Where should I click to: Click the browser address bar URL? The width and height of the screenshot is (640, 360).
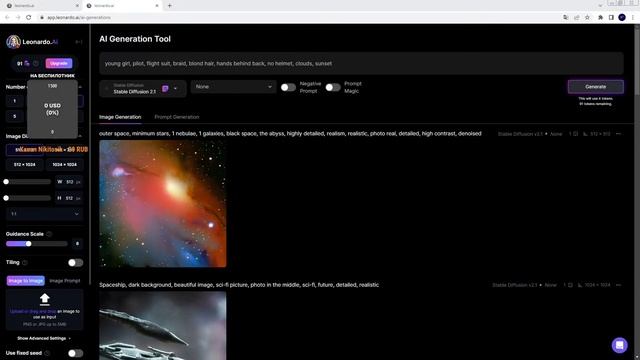click(79, 18)
